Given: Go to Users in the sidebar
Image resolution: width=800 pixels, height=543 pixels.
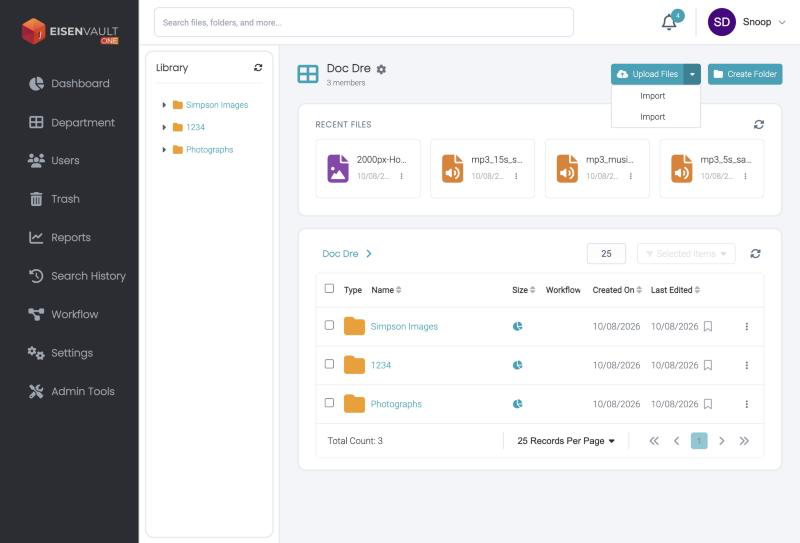Looking at the screenshot, I should (x=54, y=160).
